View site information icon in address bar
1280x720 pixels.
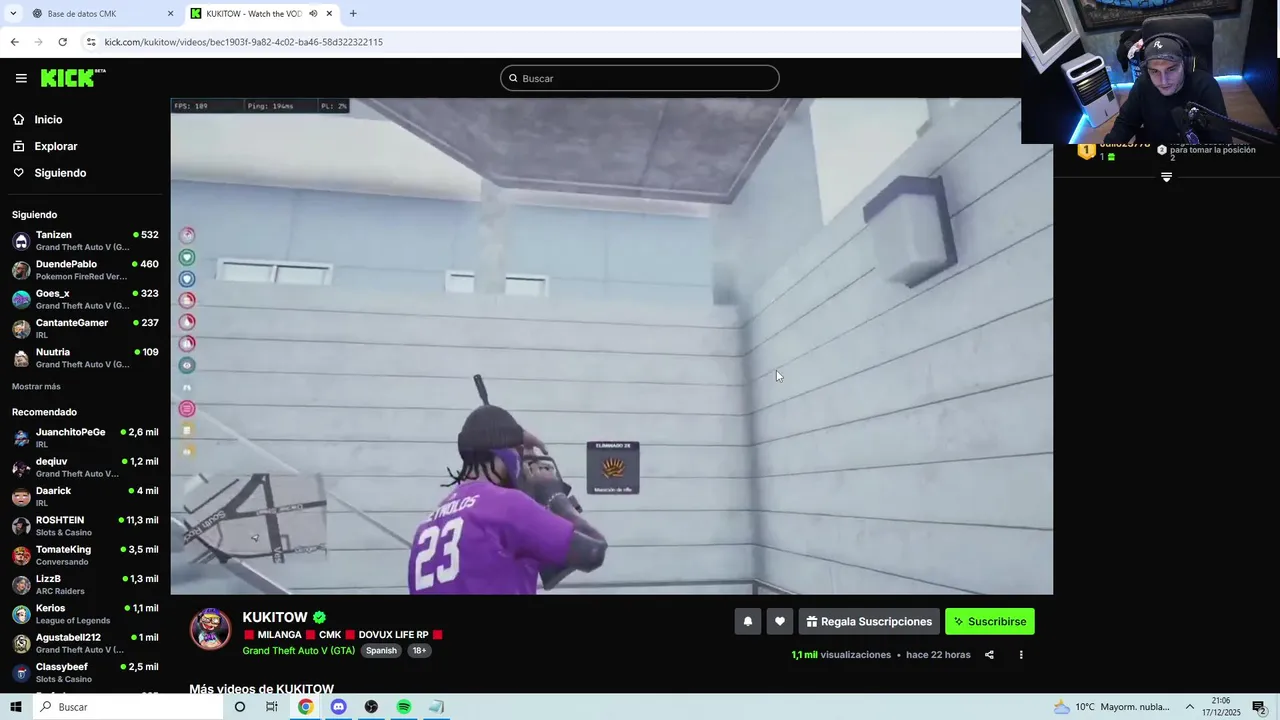91,42
